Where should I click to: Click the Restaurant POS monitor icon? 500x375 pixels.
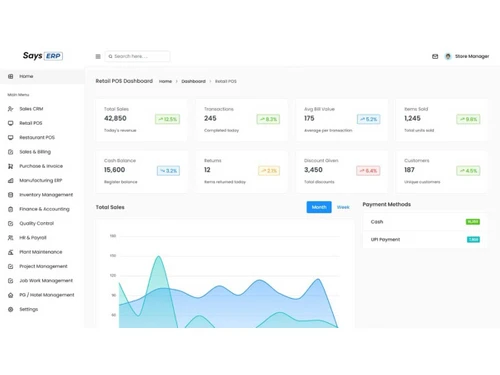(x=11, y=137)
